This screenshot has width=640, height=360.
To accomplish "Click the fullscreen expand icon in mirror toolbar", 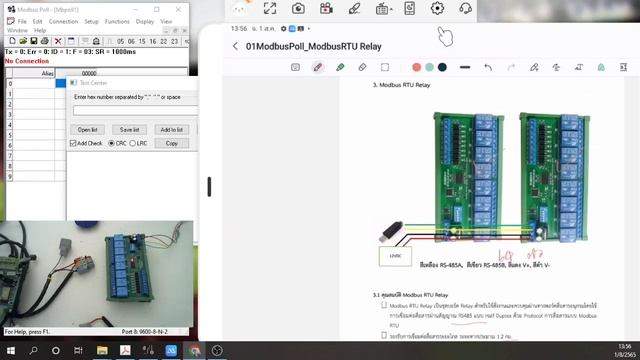I will click(x=270, y=8).
